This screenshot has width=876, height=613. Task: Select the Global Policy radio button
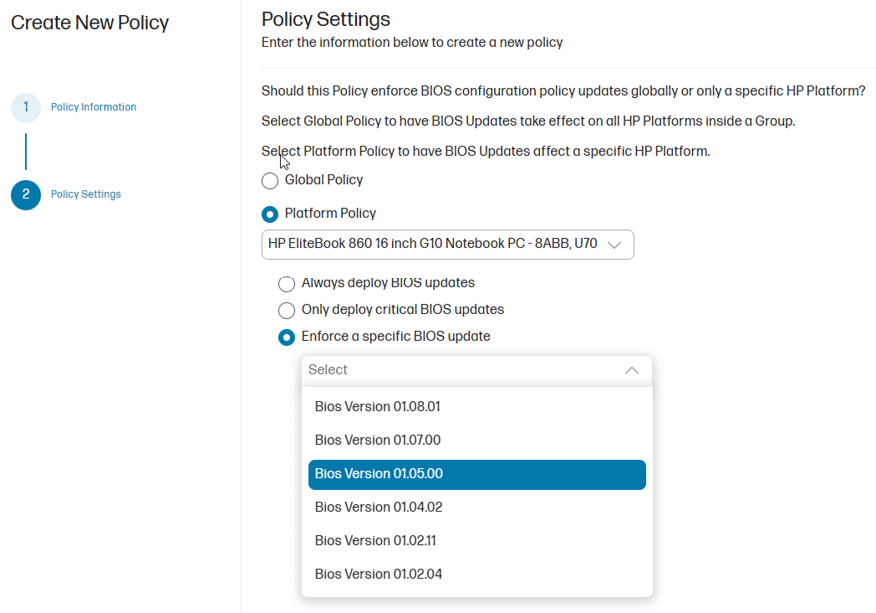coord(270,180)
